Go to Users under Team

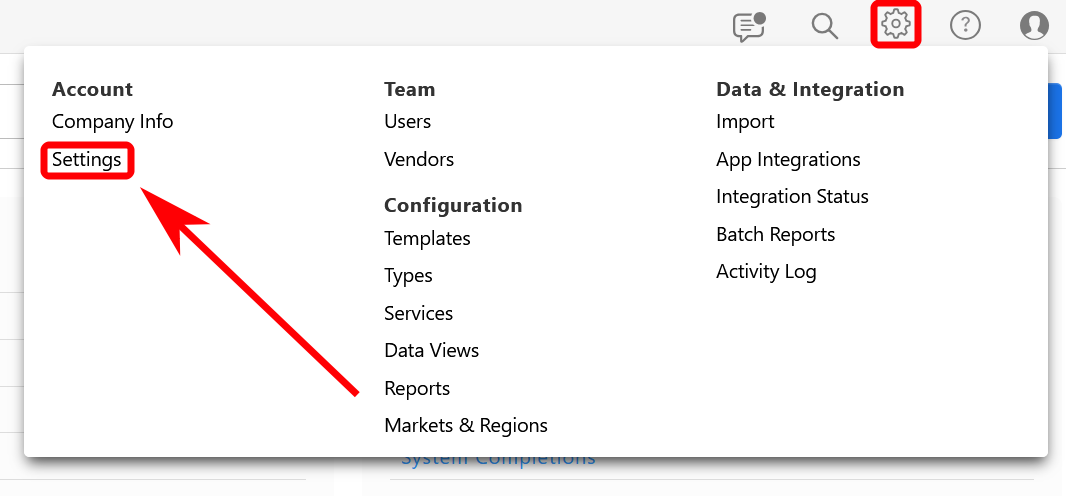pos(407,122)
